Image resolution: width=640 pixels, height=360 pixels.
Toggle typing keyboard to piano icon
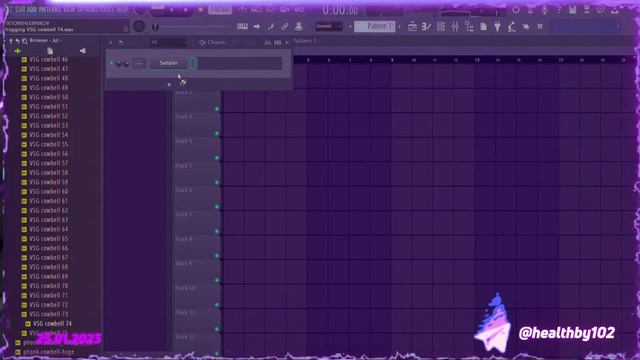242,27
